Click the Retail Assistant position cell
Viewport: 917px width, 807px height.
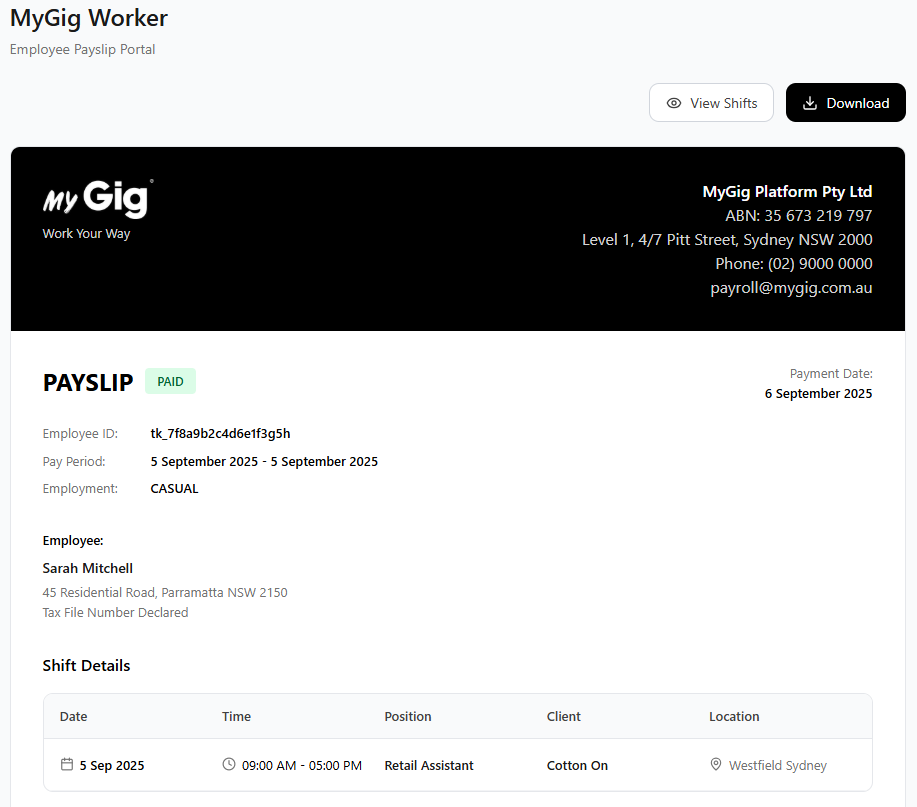tap(429, 765)
